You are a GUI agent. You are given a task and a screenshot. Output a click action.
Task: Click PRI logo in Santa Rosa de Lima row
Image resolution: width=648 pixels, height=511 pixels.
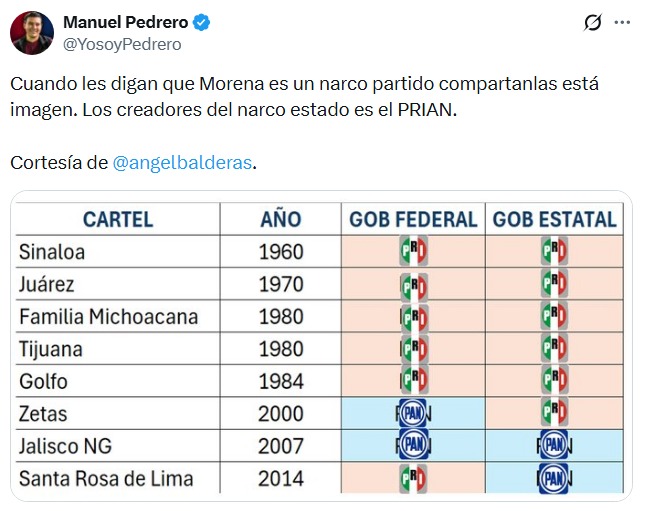click(x=414, y=477)
